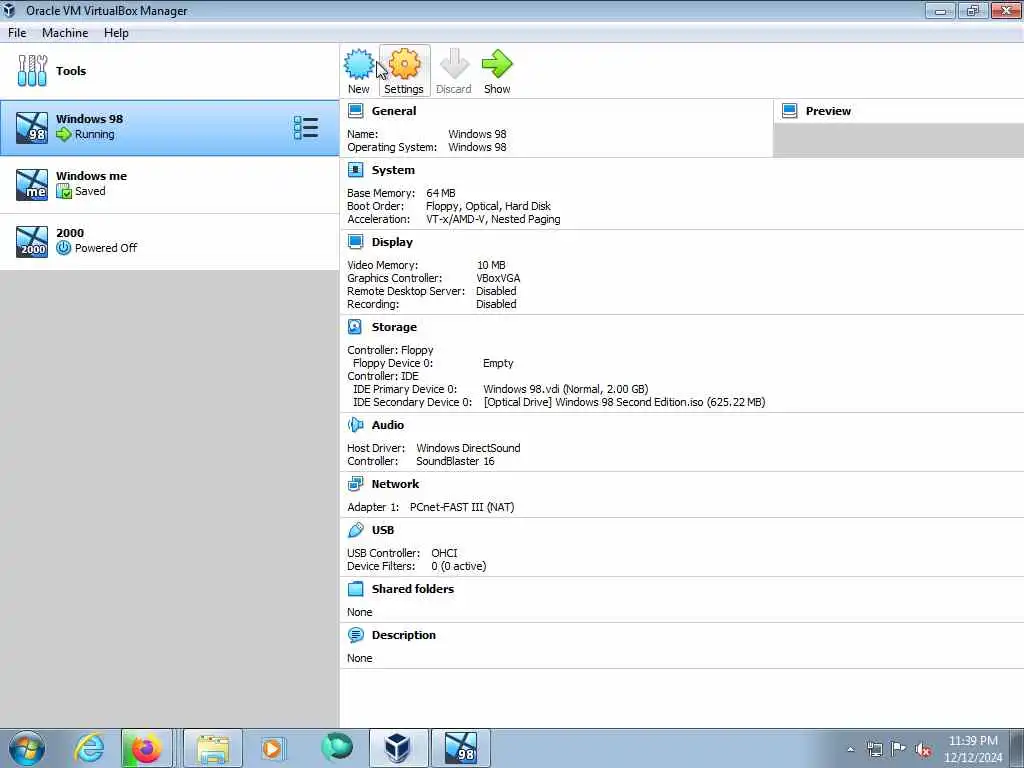1024x768 pixels.
Task: Open the Storage settings heading link
Action: (x=394, y=327)
